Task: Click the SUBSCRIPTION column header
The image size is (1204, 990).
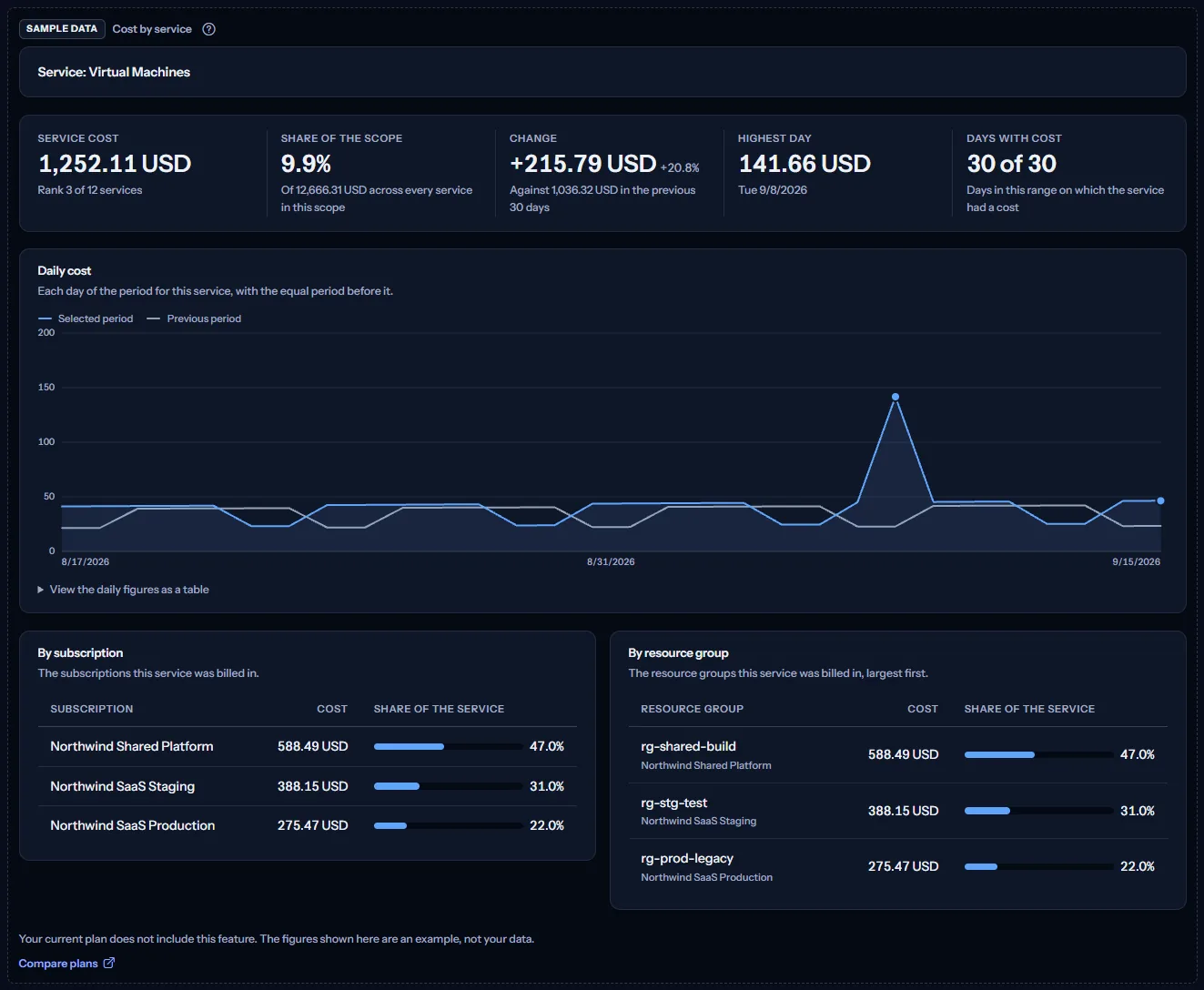Action: (x=92, y=709)
